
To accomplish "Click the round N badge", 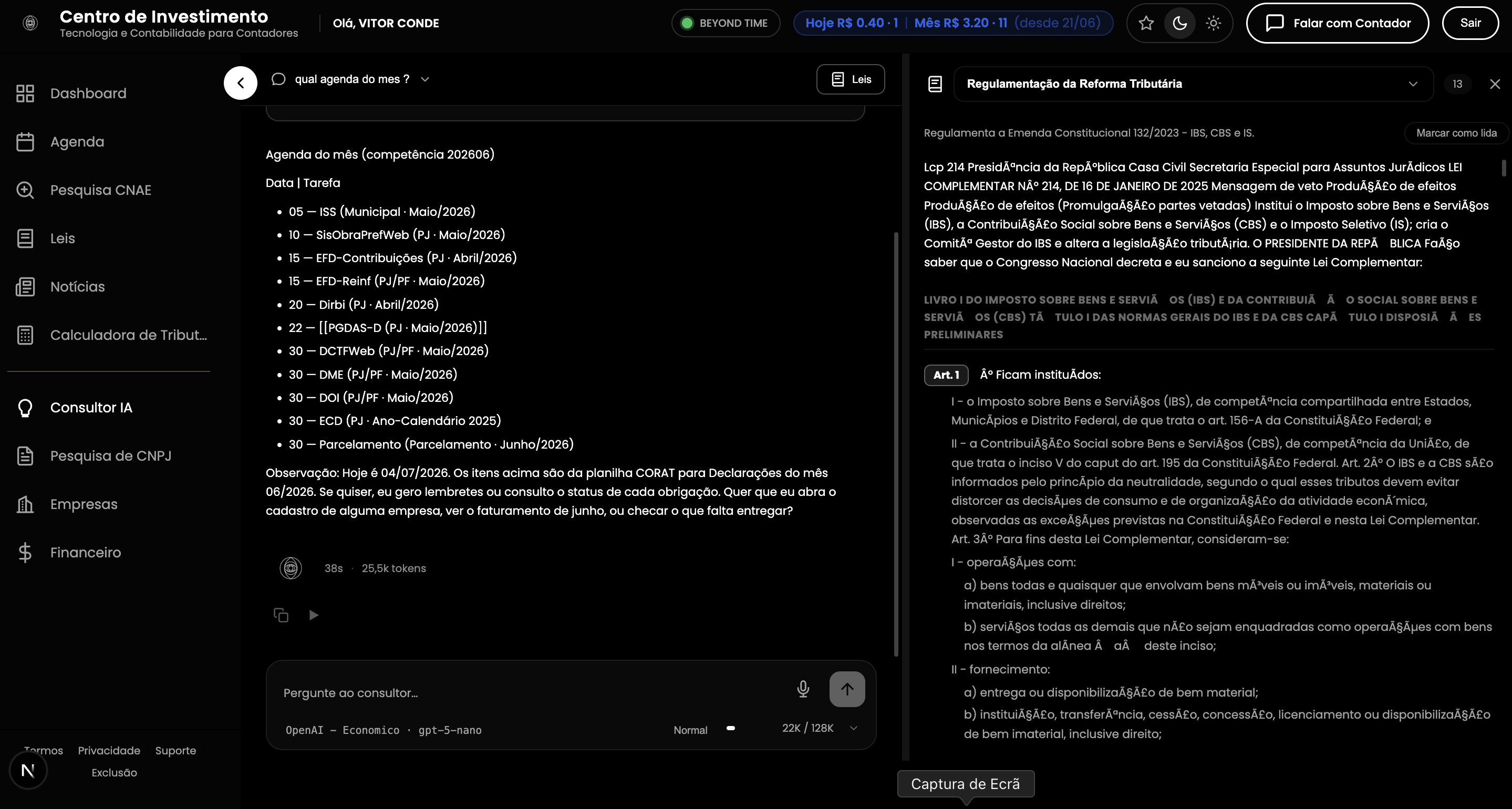I will (28, 770).
